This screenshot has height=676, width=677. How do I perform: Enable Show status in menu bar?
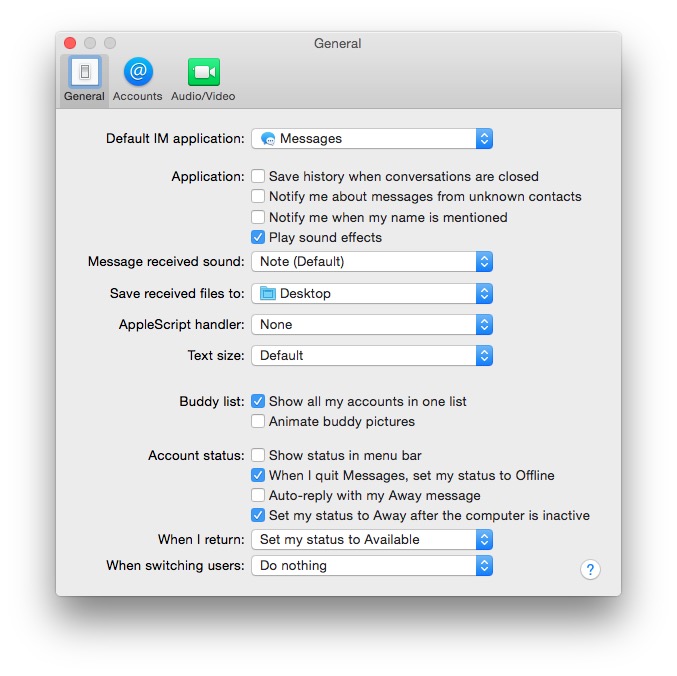258,455
